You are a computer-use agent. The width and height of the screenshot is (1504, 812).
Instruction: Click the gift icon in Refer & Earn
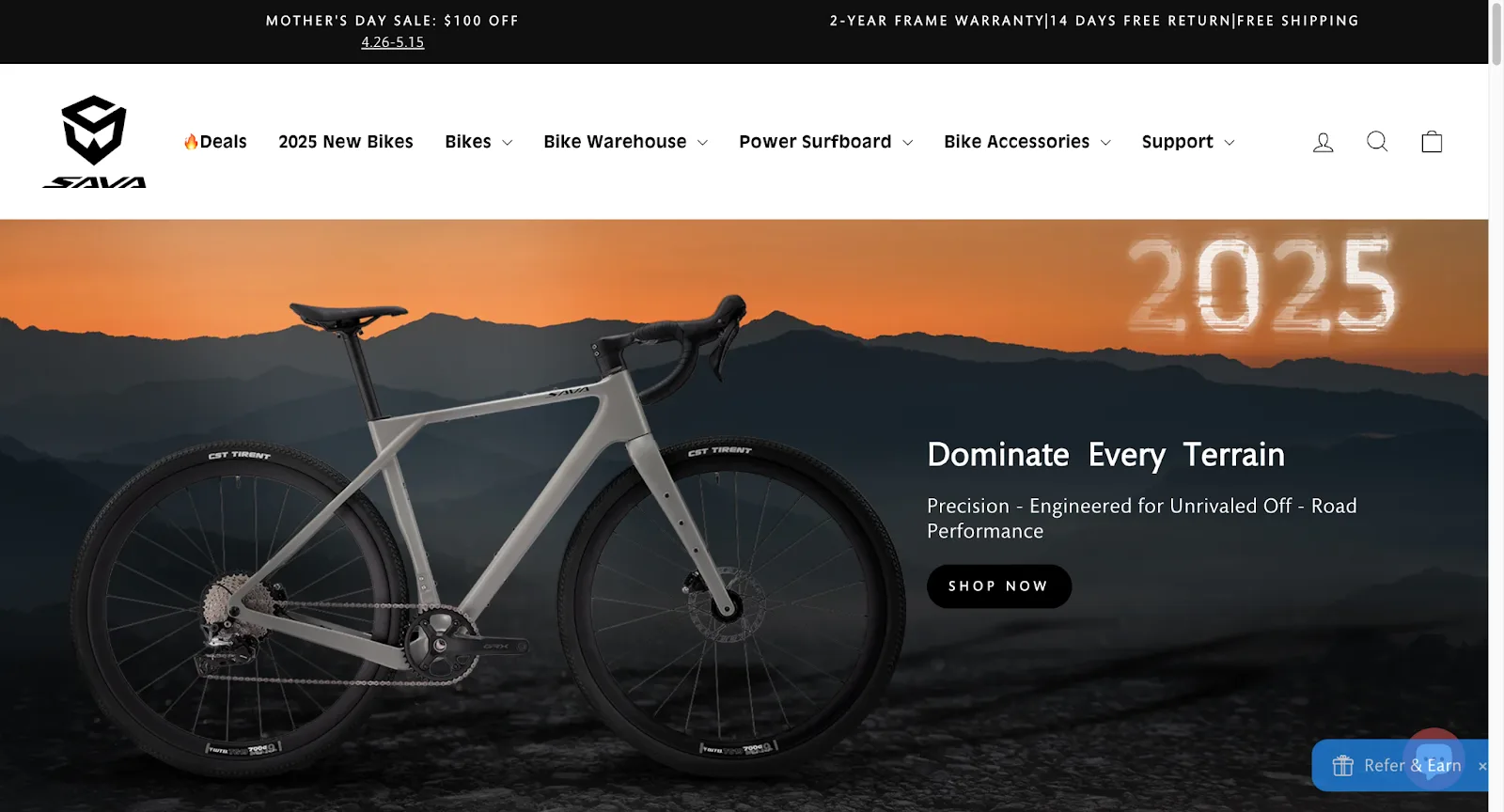1342,766
